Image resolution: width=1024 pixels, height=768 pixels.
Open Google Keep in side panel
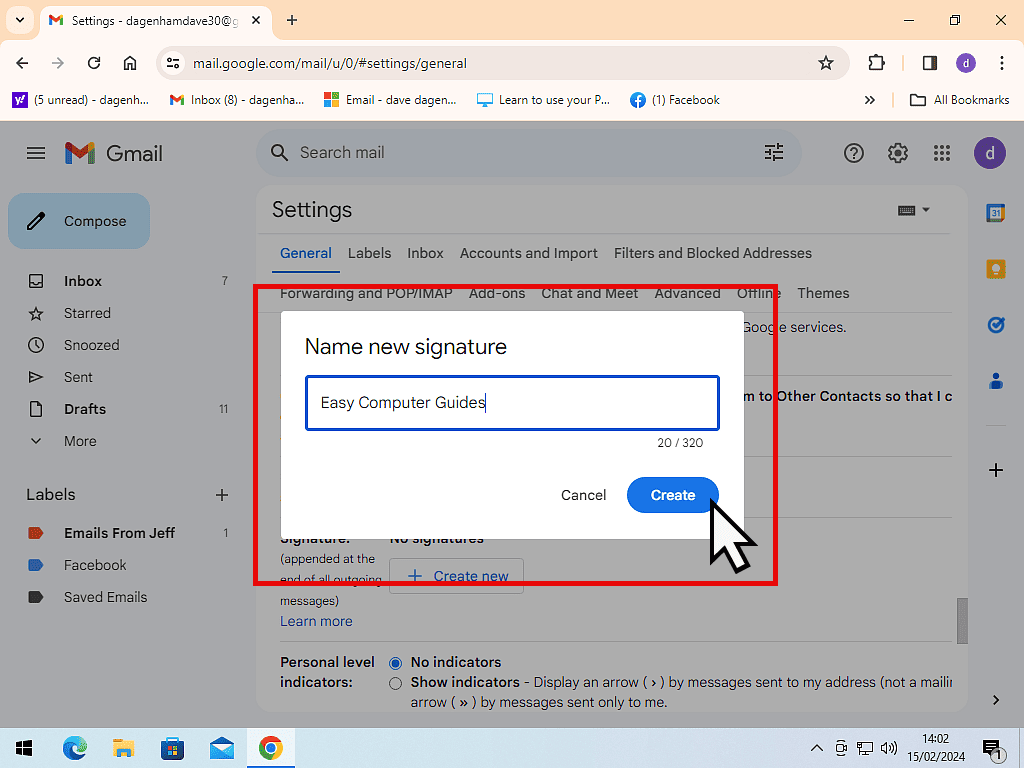[x=995, y=269]
